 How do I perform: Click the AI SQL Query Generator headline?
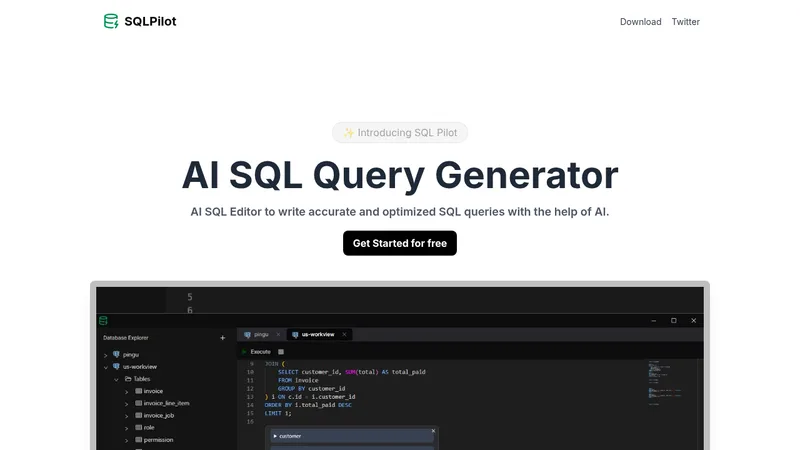[x=400, y=175]
